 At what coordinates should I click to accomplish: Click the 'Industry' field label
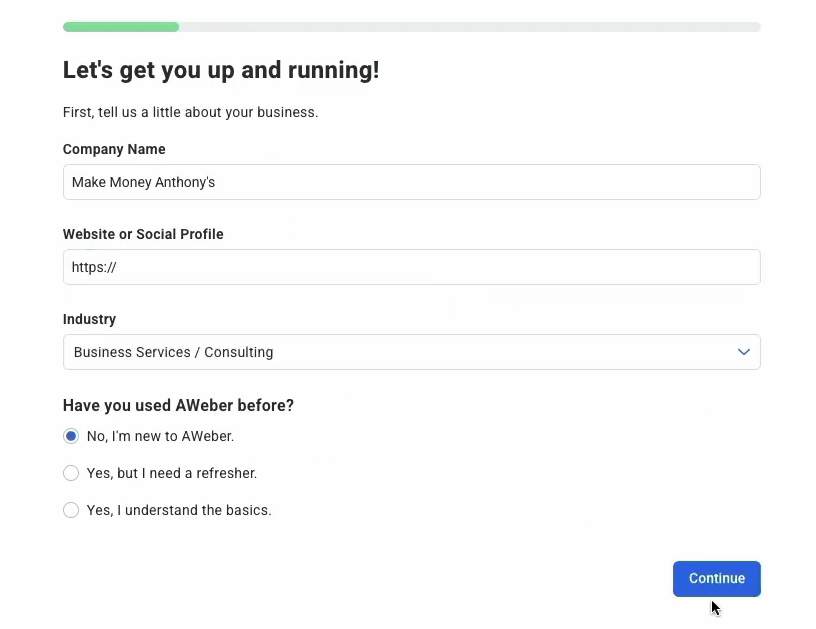(x=90, y=319)
